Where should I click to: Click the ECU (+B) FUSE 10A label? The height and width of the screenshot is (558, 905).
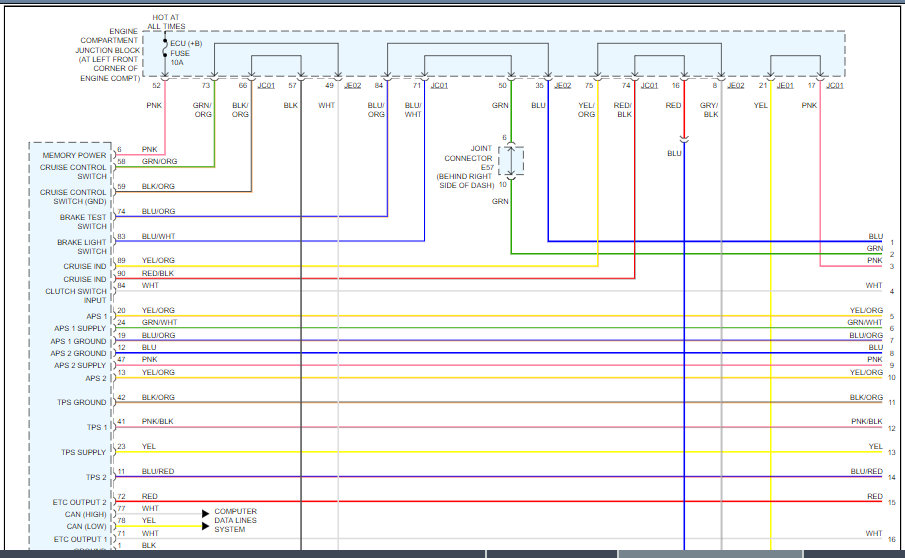186,53
